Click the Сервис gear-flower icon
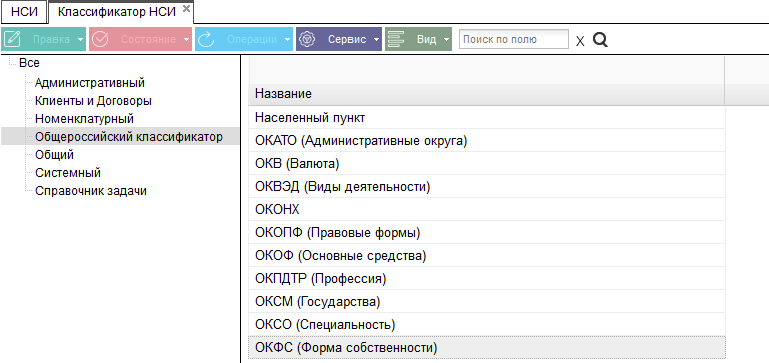The width and height of the screenshot is (769, 363). tap(307, 39)
